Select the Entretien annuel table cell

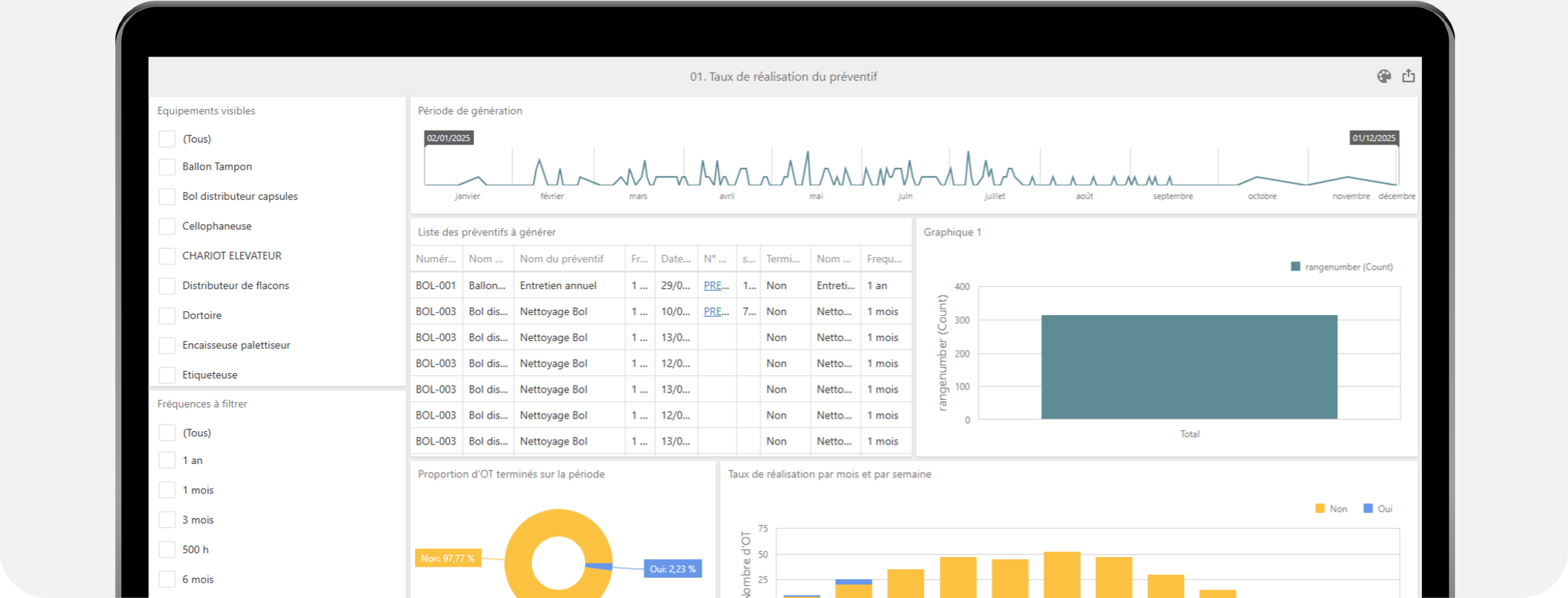pyautogui.click(x=558, y=285)
